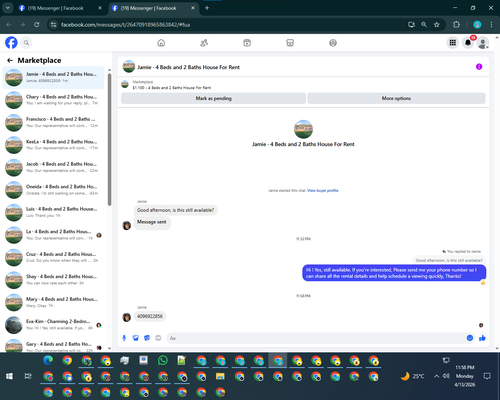Open the Chary conversation in list

pyautogui.click(x=53, y=100)
